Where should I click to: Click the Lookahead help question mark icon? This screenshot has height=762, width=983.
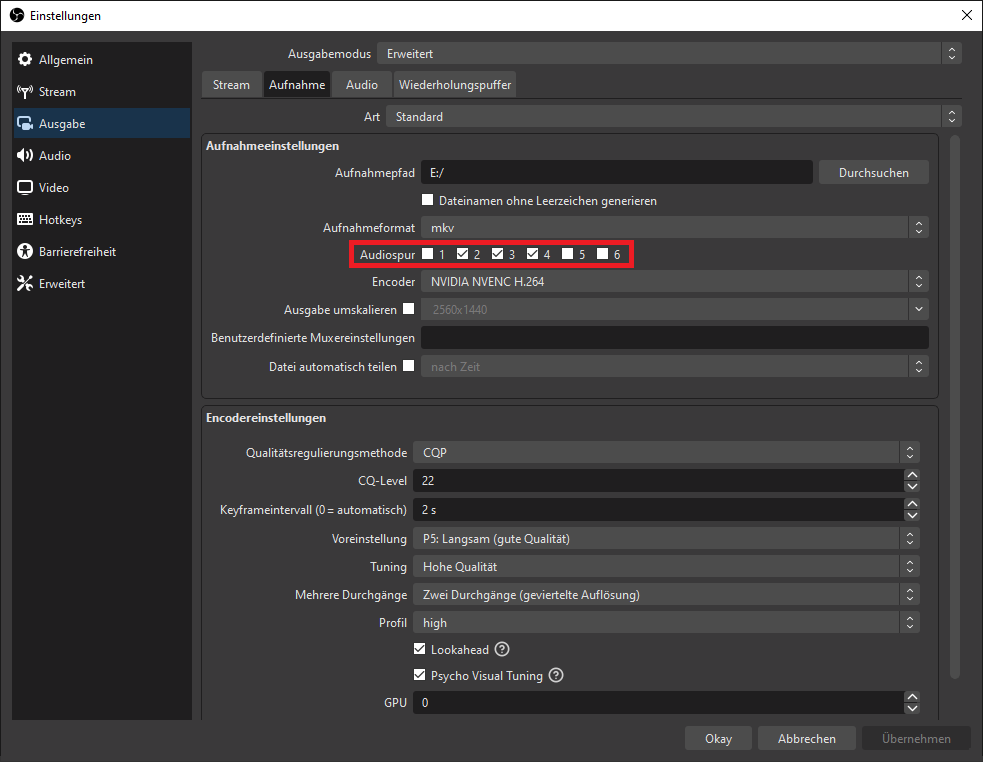(503, 650)
